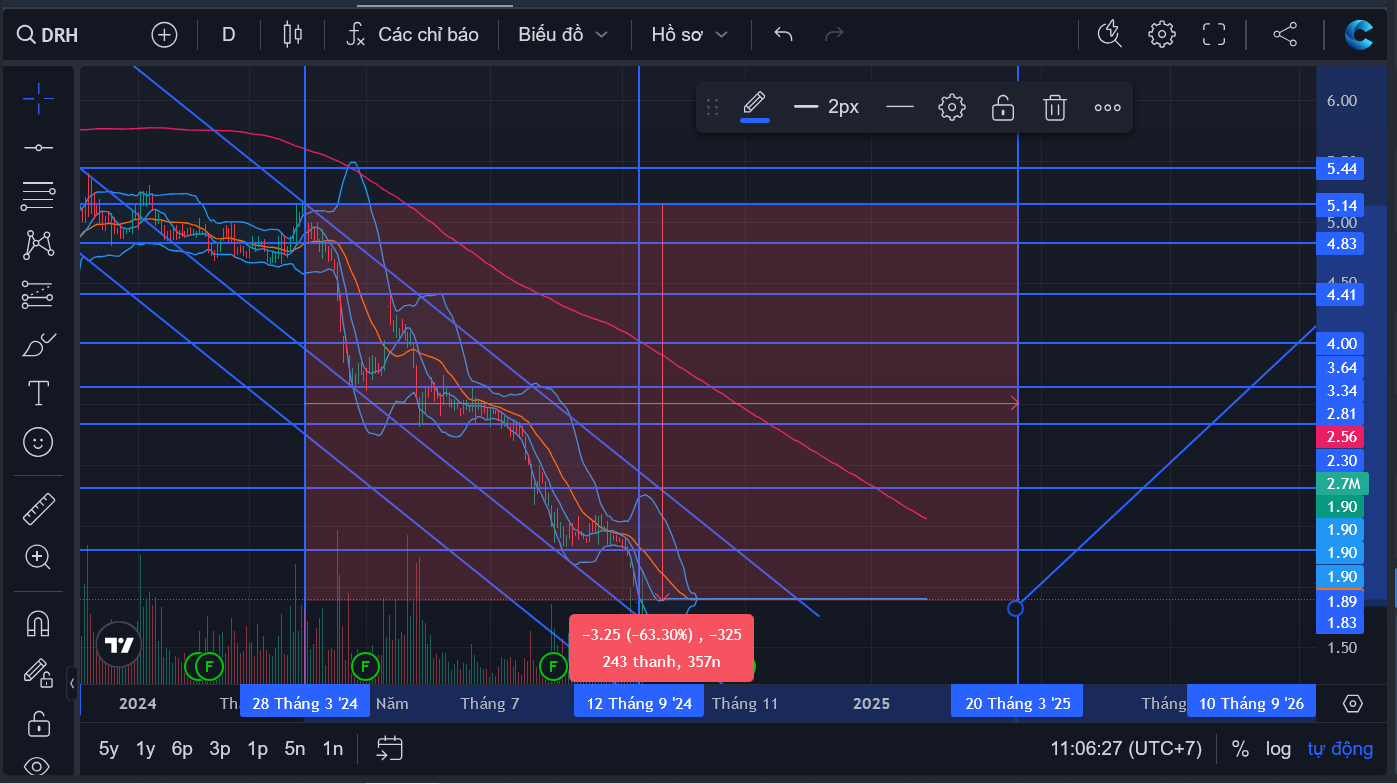Open line color pencil picker
The width and height of the screenshot is (1397, 784).
(x=755, y=106)
